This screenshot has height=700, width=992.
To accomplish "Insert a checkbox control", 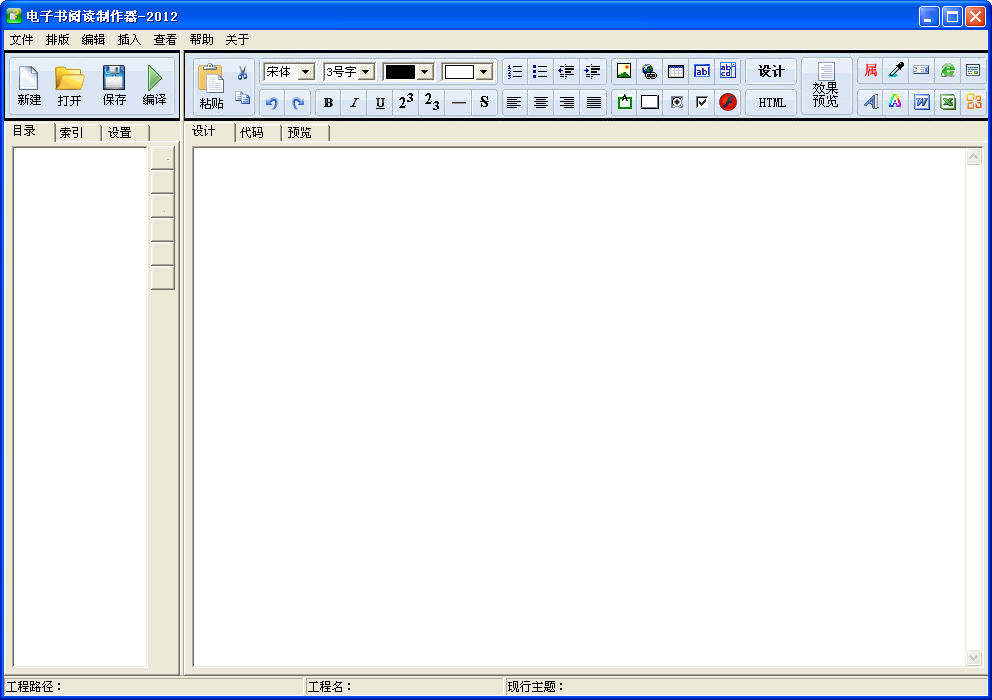I will pyautogui.click(x=702, y=102).
